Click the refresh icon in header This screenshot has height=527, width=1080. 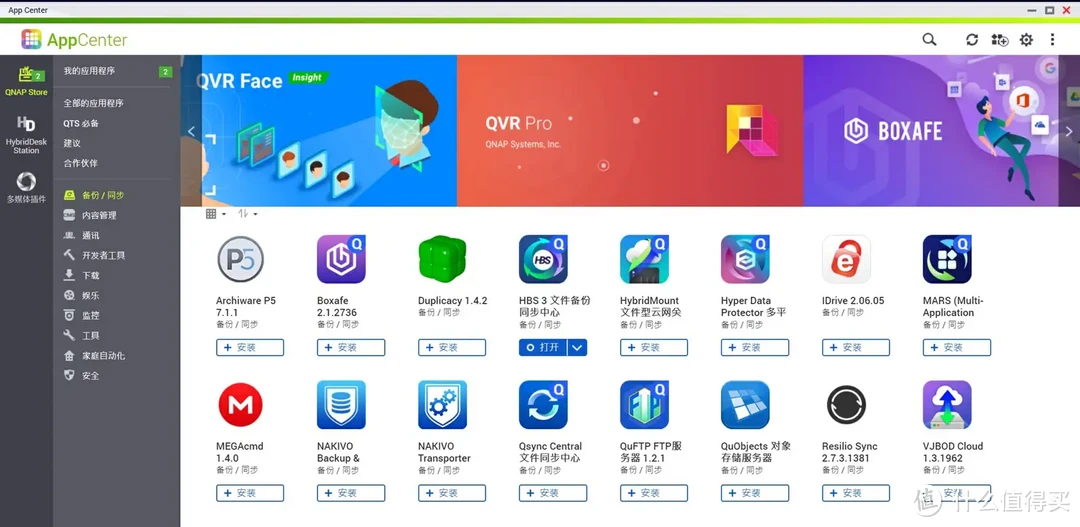tap(972, 40)
